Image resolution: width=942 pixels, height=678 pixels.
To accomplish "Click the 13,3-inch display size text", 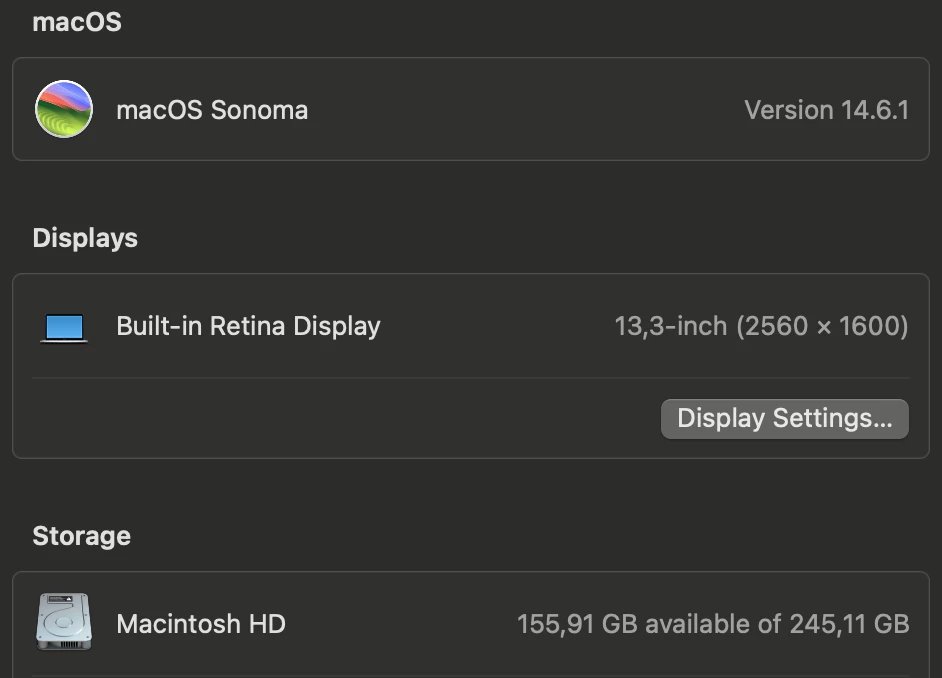I will (x=670, y=326).
